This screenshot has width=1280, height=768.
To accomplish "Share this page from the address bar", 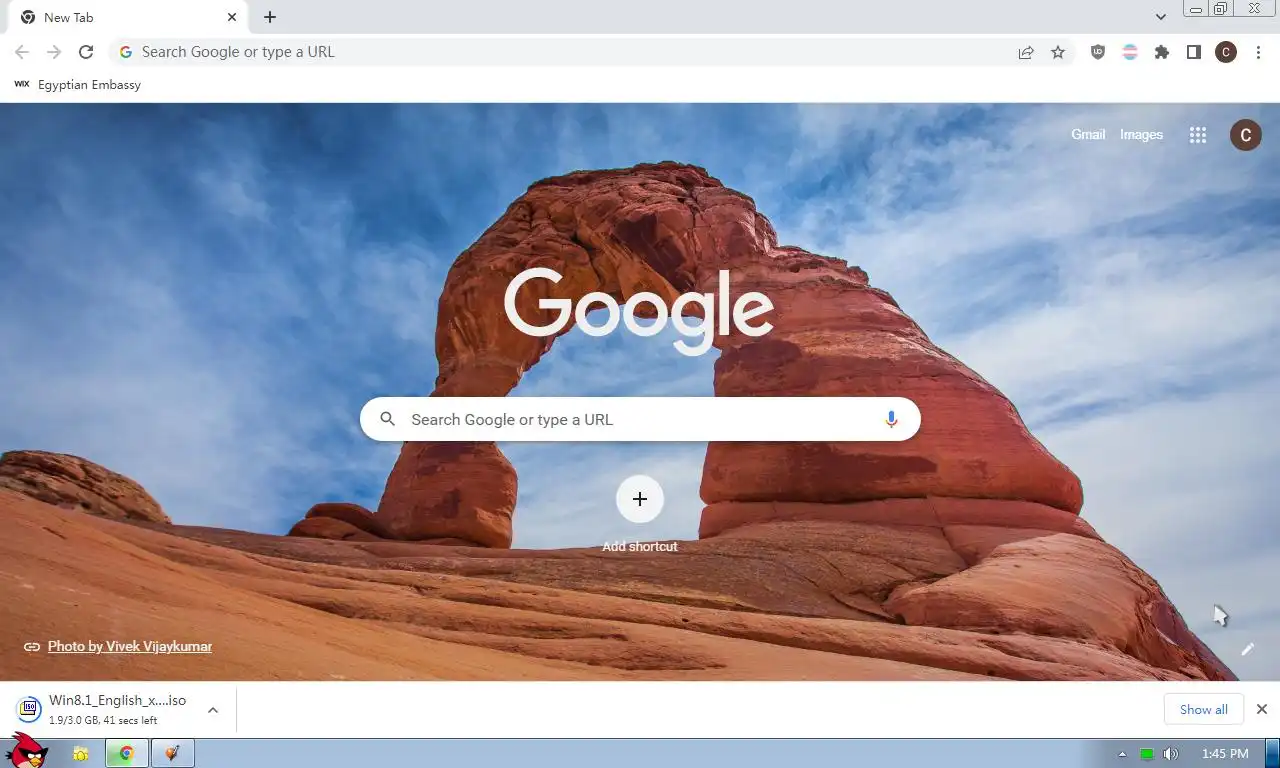I will point(1026,52).
